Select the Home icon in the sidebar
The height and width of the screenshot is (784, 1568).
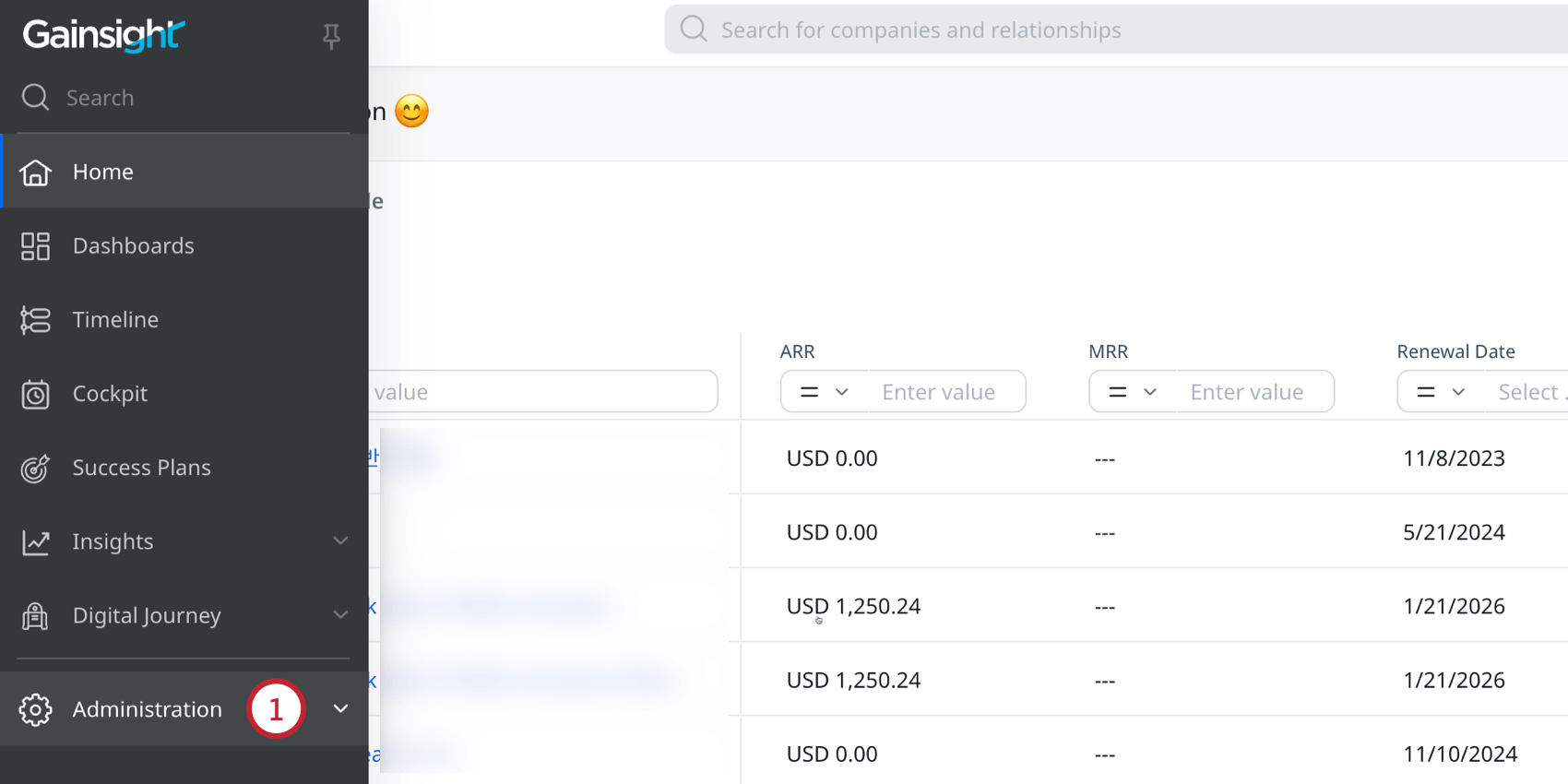pos(35,172)
